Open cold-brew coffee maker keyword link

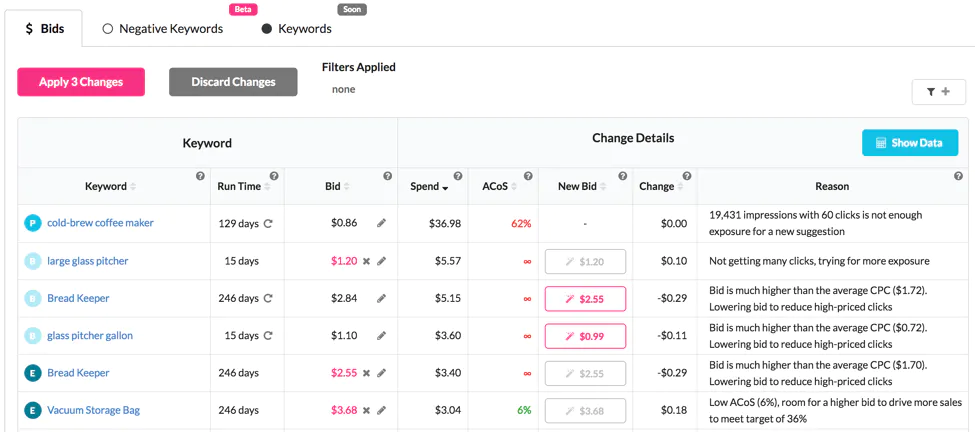click(100, 223)
